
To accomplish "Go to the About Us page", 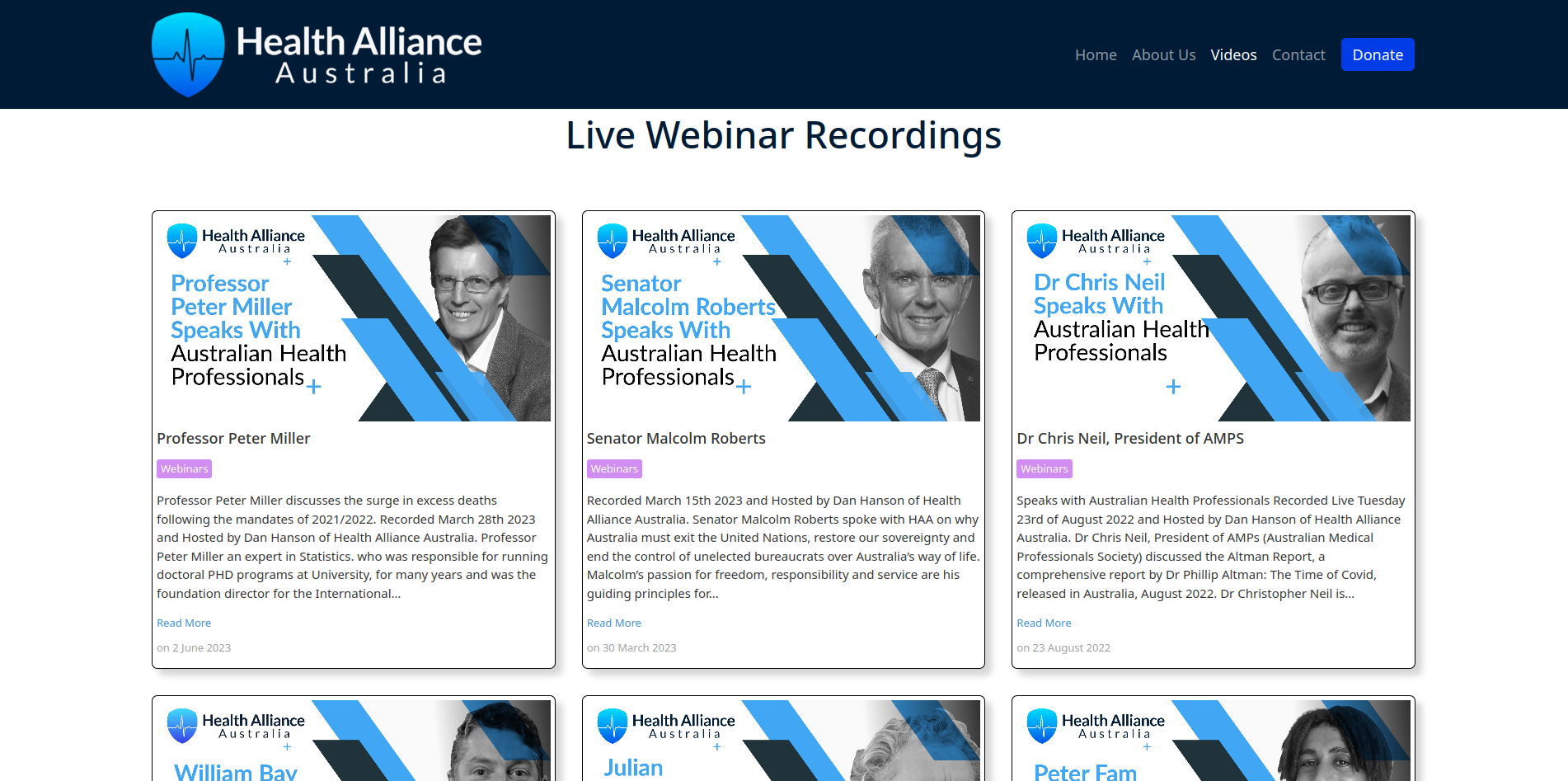I will (x=1163, y=55).
